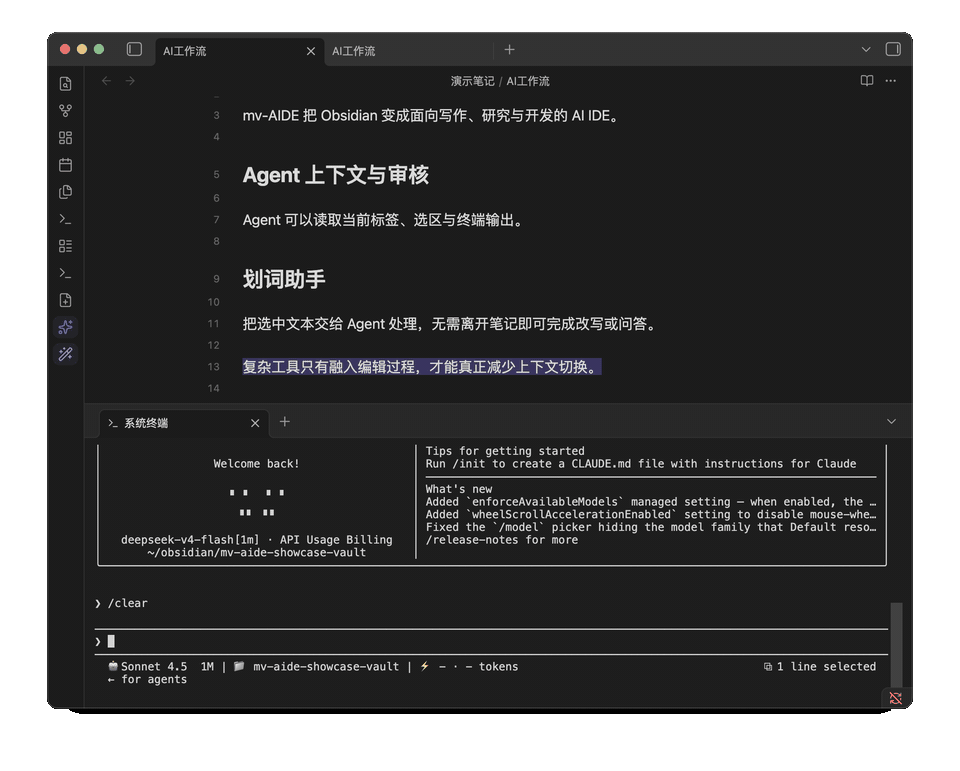Click What's new heading in terminal
The image size is (960, 771).
459,489
